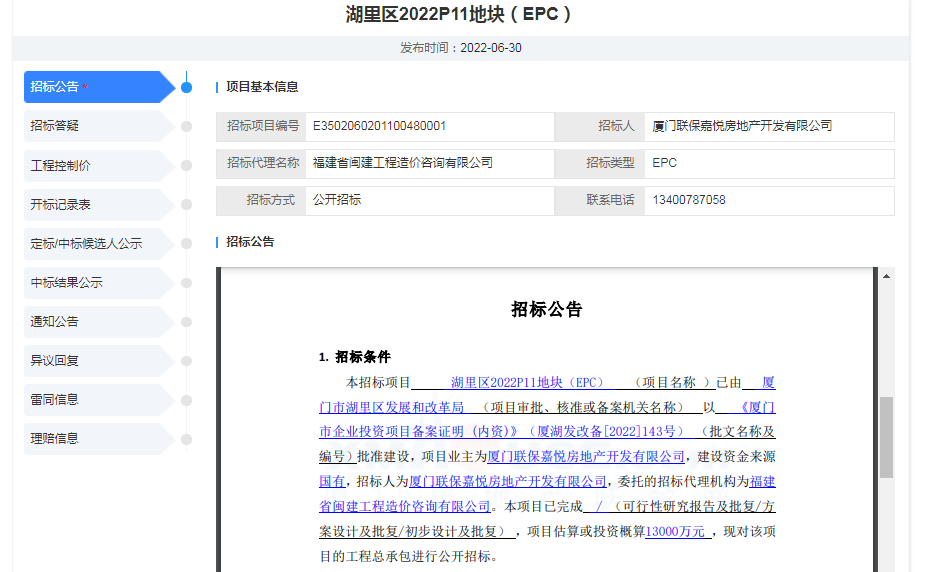Click the timeline dot next to 招标答疑
The width and height of the screenshot is (935, 572).
(x=186, y=126)
